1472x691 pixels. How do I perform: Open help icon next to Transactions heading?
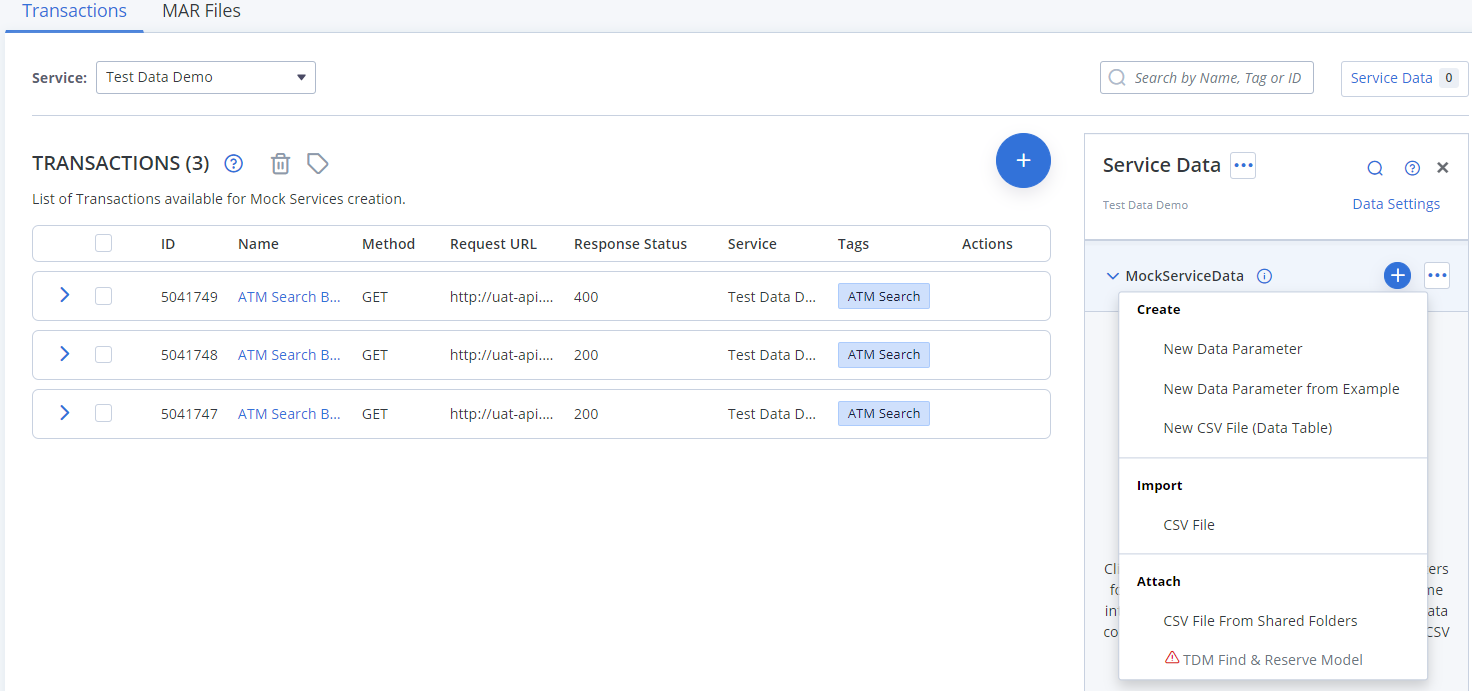234,164
